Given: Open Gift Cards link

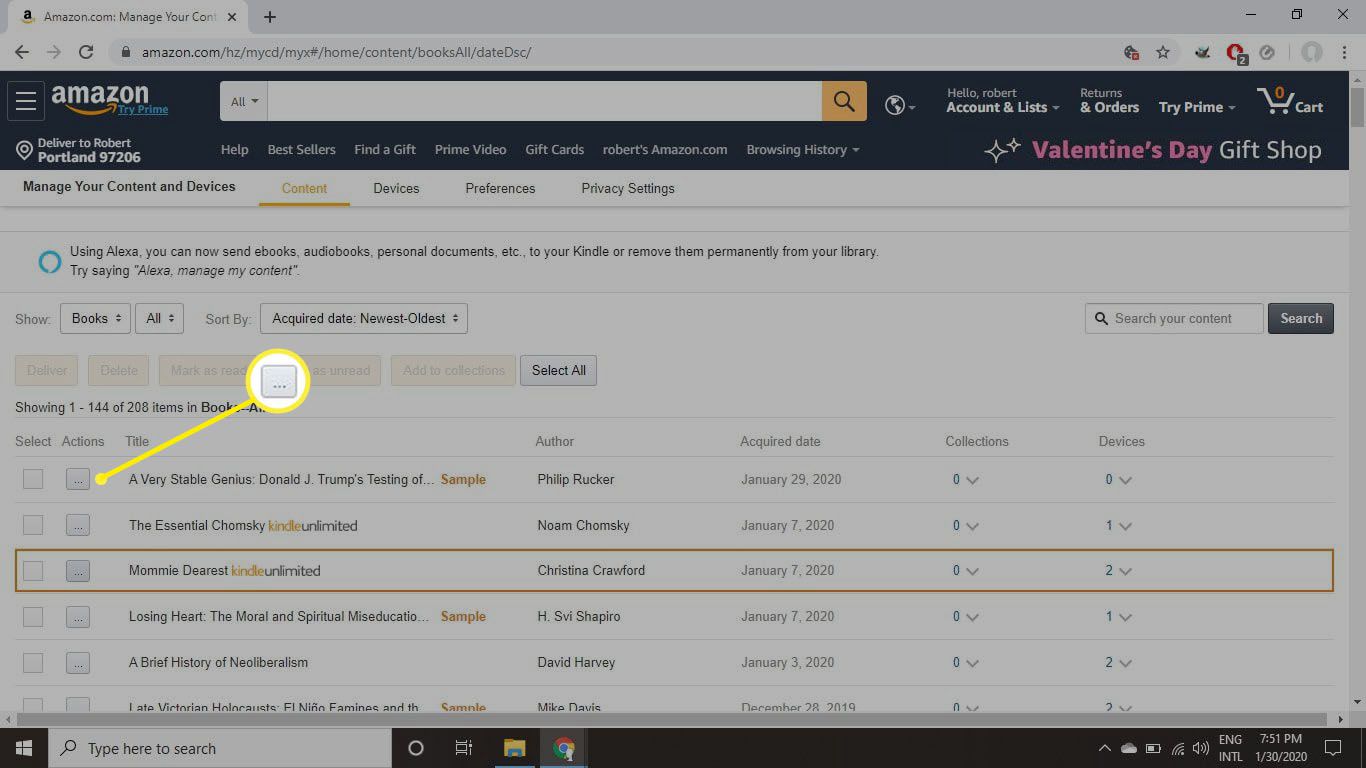Looking at the screenshot, I should coord(554,150).
